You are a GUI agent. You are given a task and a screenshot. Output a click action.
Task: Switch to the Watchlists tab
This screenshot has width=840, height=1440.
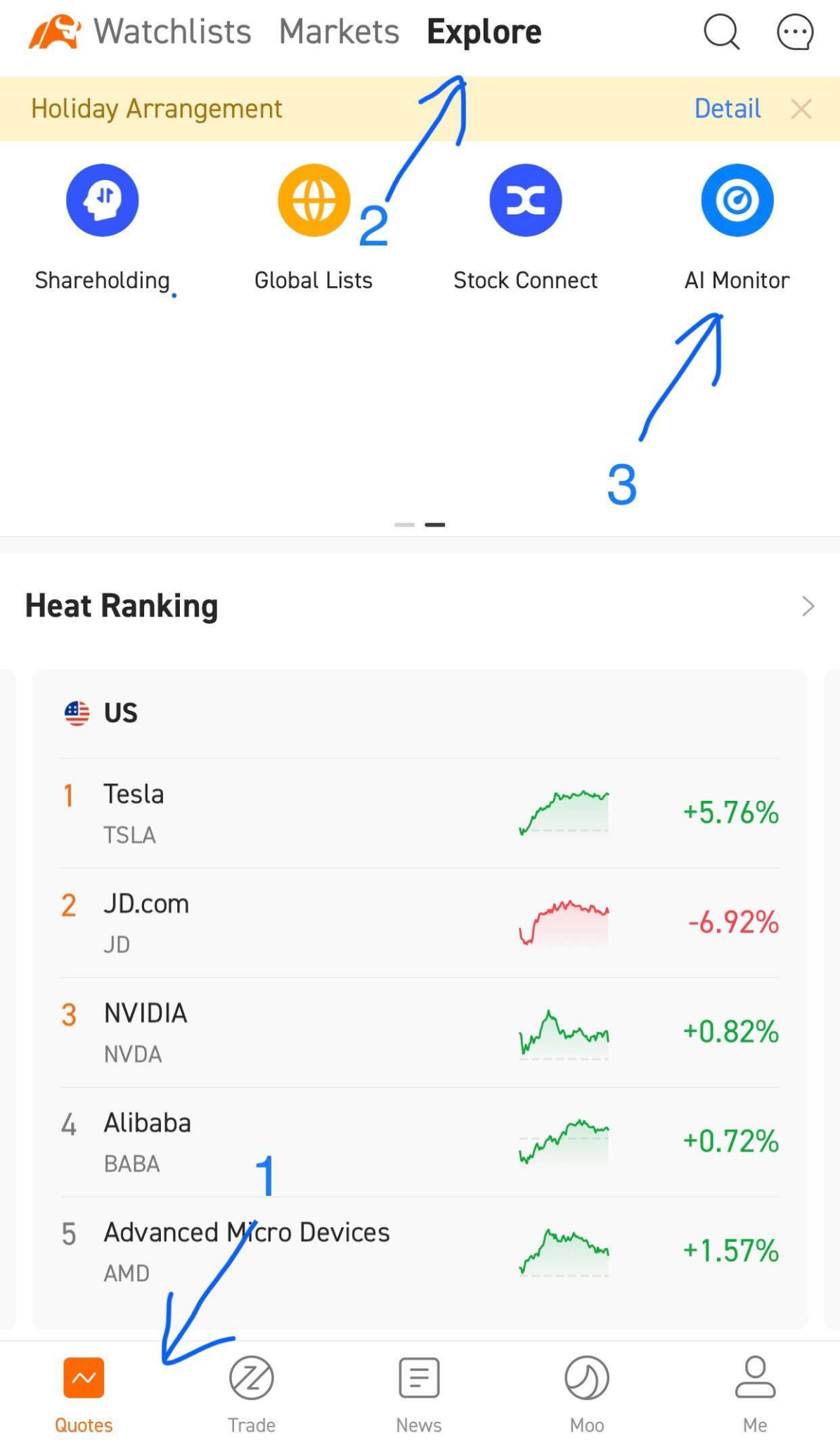[x=172, y=32]
